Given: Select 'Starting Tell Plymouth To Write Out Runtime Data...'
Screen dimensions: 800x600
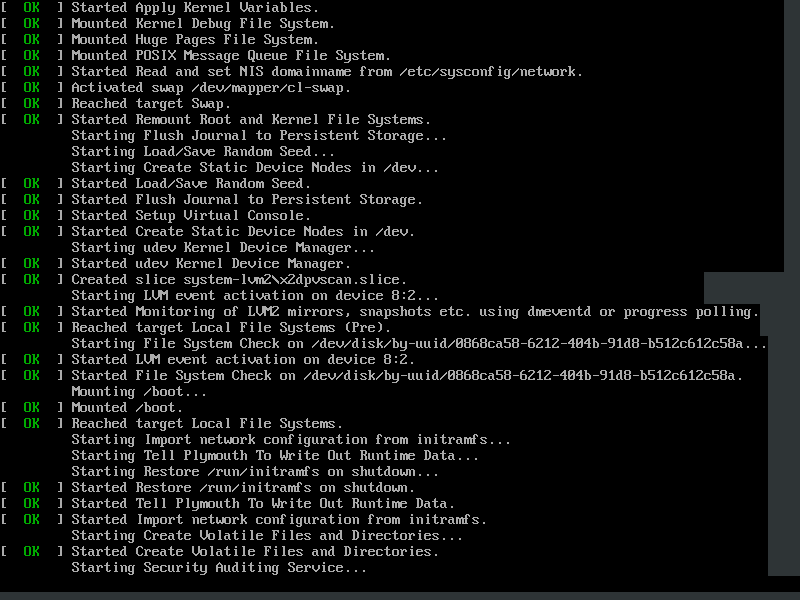Looking at the screenshot, I should (x=275, y=456).
